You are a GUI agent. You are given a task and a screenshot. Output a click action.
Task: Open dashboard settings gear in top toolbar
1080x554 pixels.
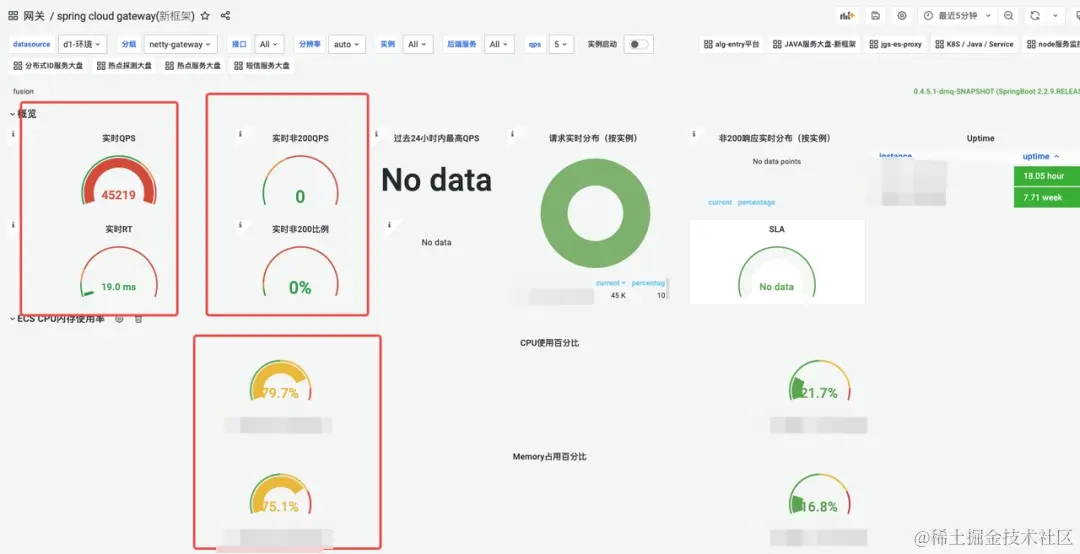pos(902,15)
